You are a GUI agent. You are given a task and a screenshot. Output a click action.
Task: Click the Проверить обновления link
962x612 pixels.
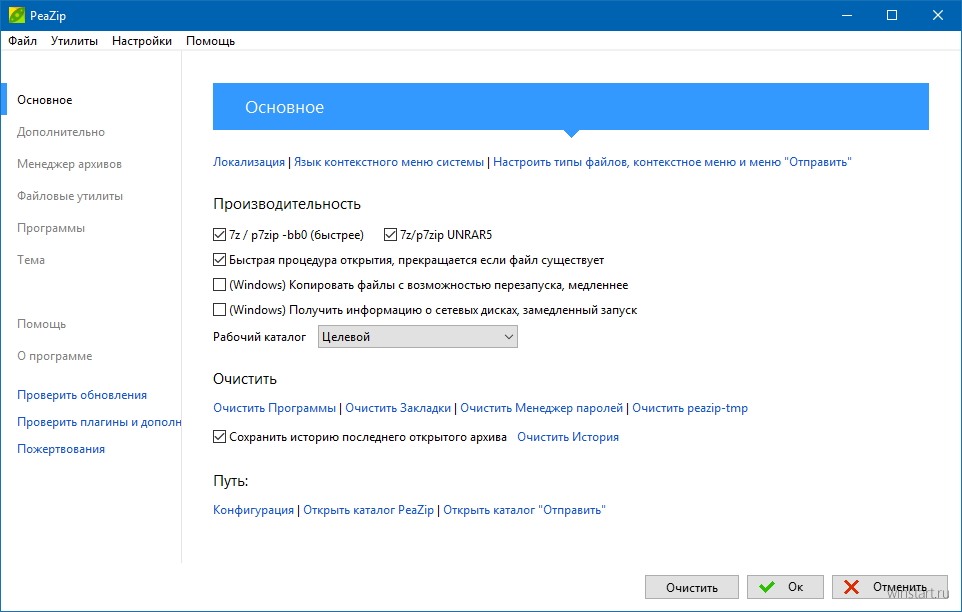pos(82,395)
